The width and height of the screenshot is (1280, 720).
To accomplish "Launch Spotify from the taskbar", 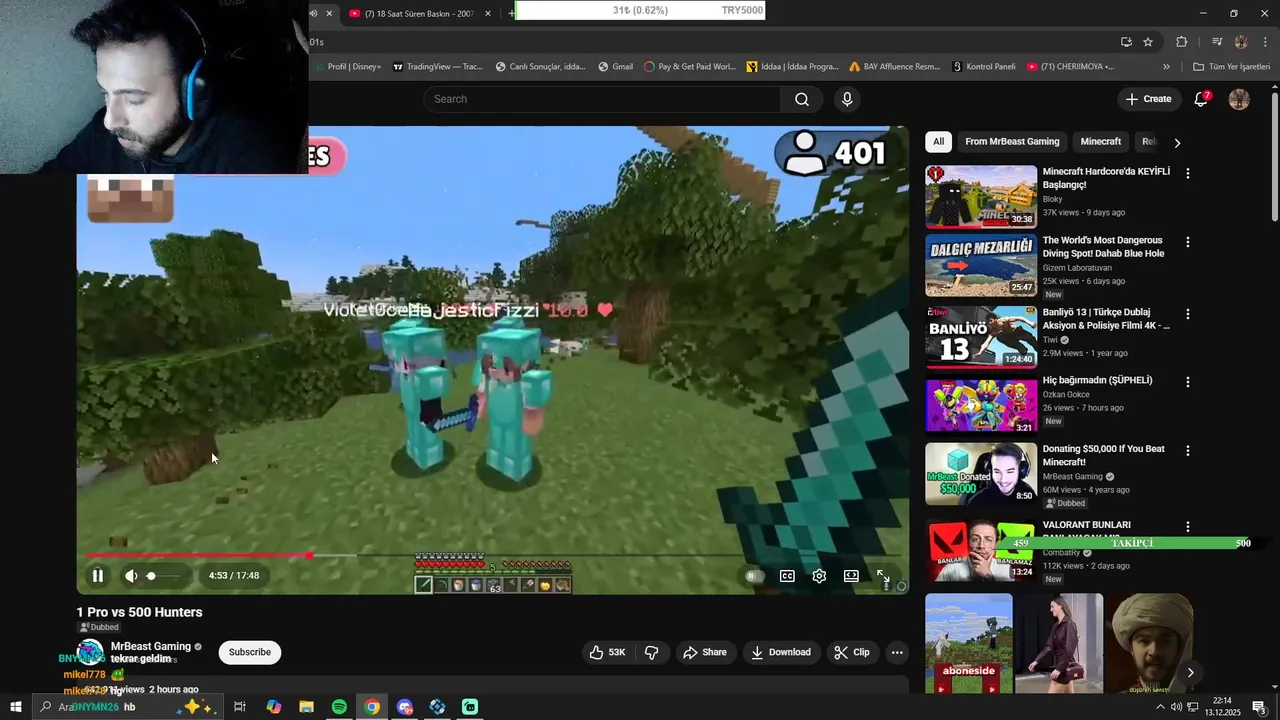I will click(339, 707).
